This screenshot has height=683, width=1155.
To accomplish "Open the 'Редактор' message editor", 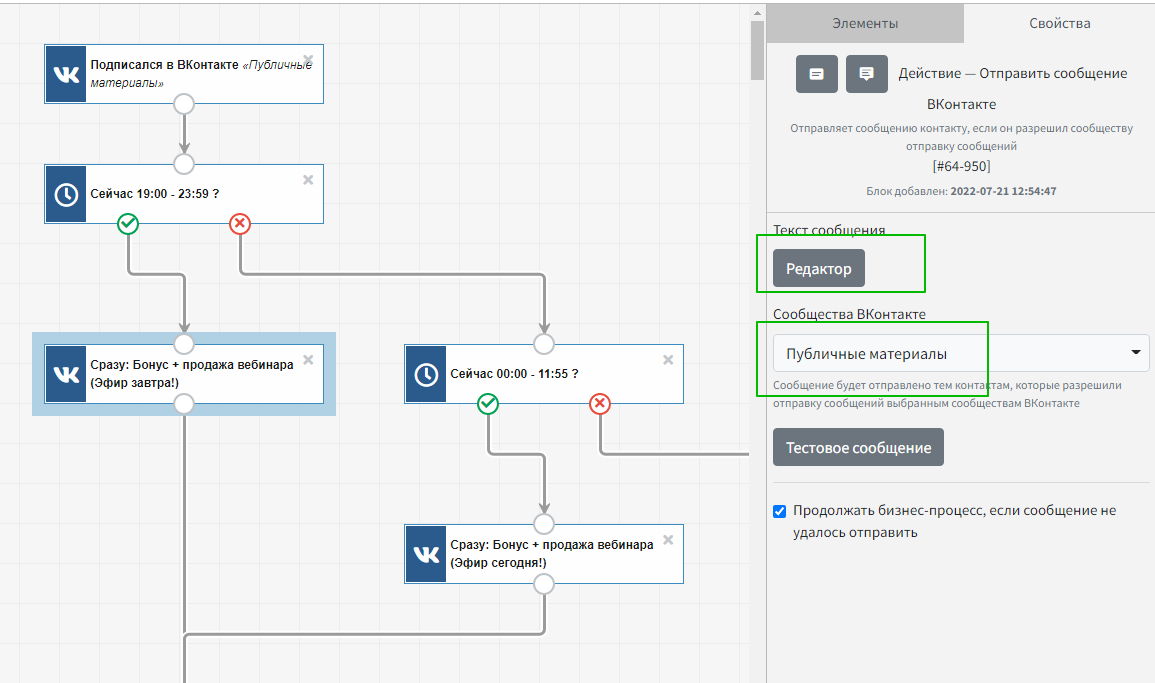I will point(818,268).
